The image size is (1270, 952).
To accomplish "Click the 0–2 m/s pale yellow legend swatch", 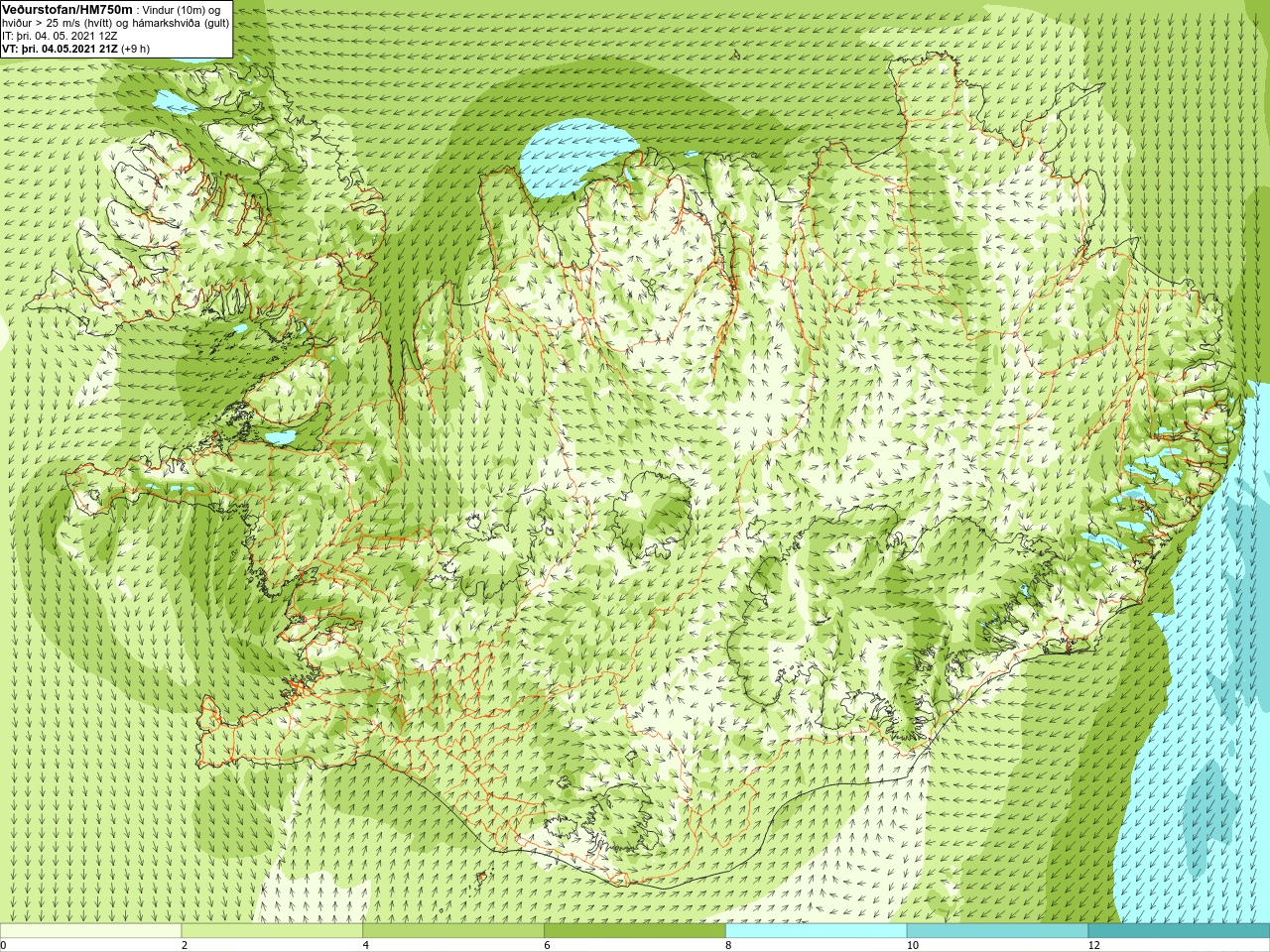I will point(91,931).
